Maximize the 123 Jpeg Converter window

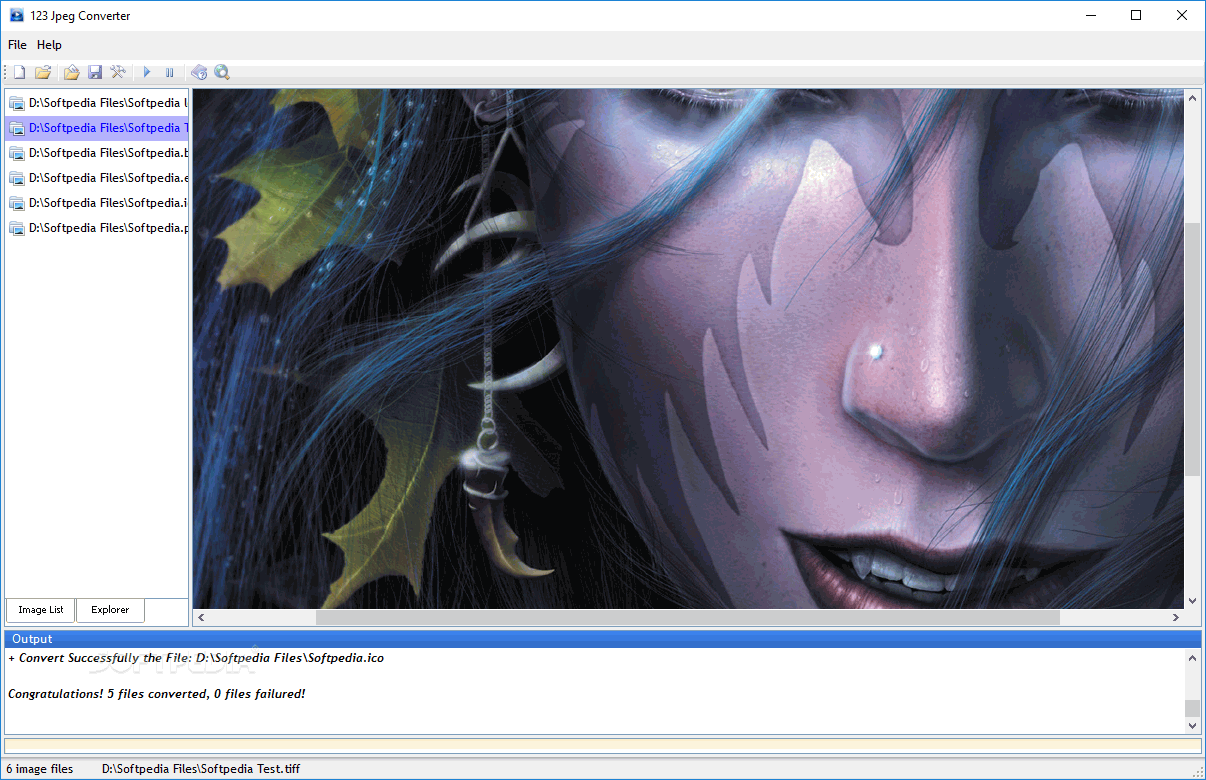[x=1136, y=15]
